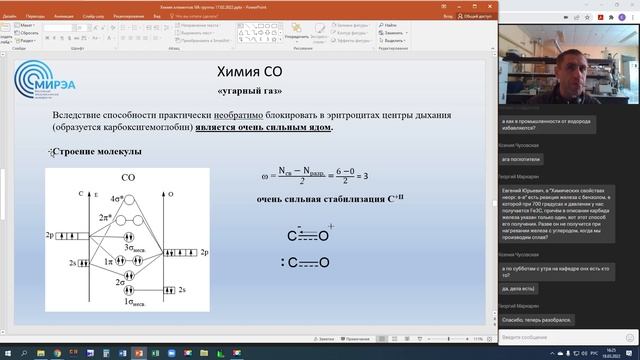
Task: Toggle bold formatting in Font group
Action: pyautogui.click(x=47, y=38)
